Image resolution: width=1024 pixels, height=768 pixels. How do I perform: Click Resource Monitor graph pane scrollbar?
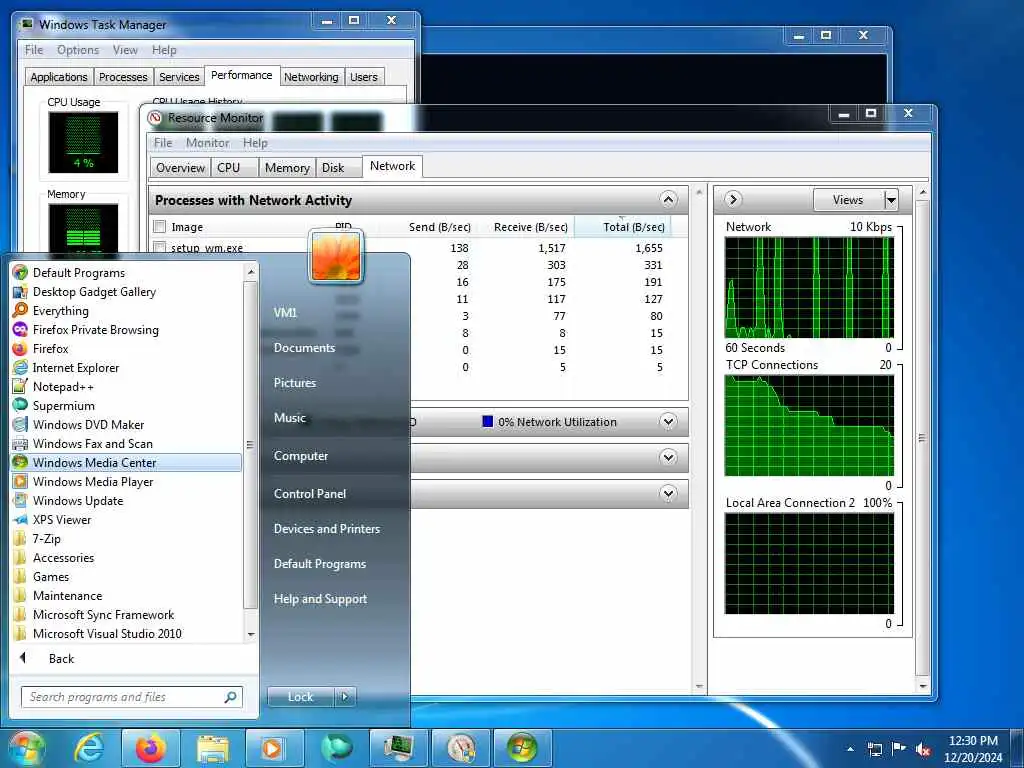922,438
